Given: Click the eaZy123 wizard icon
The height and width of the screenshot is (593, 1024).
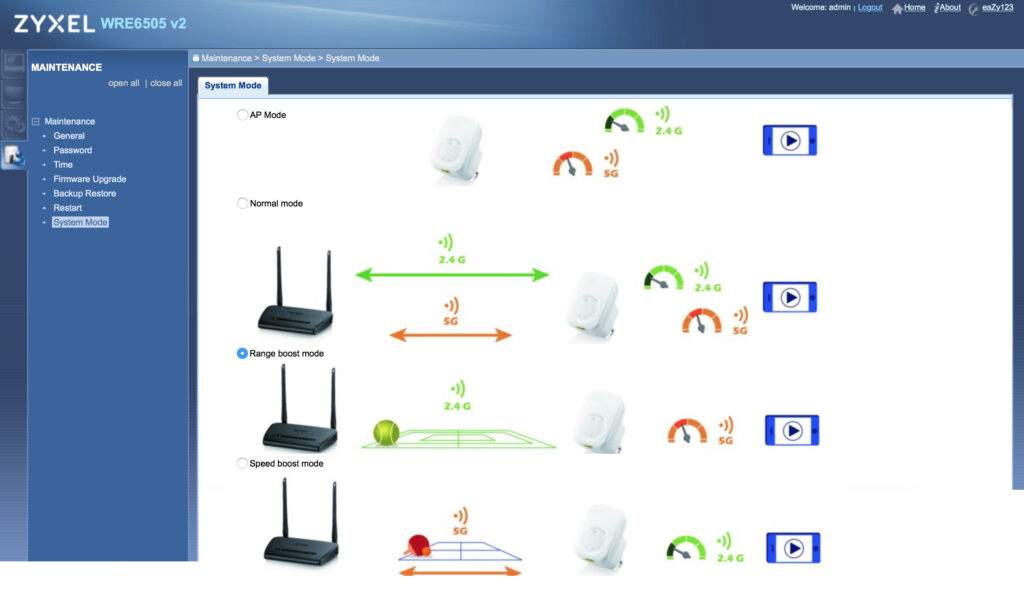Looking at the screenshot, I should [x=974, y=8].
